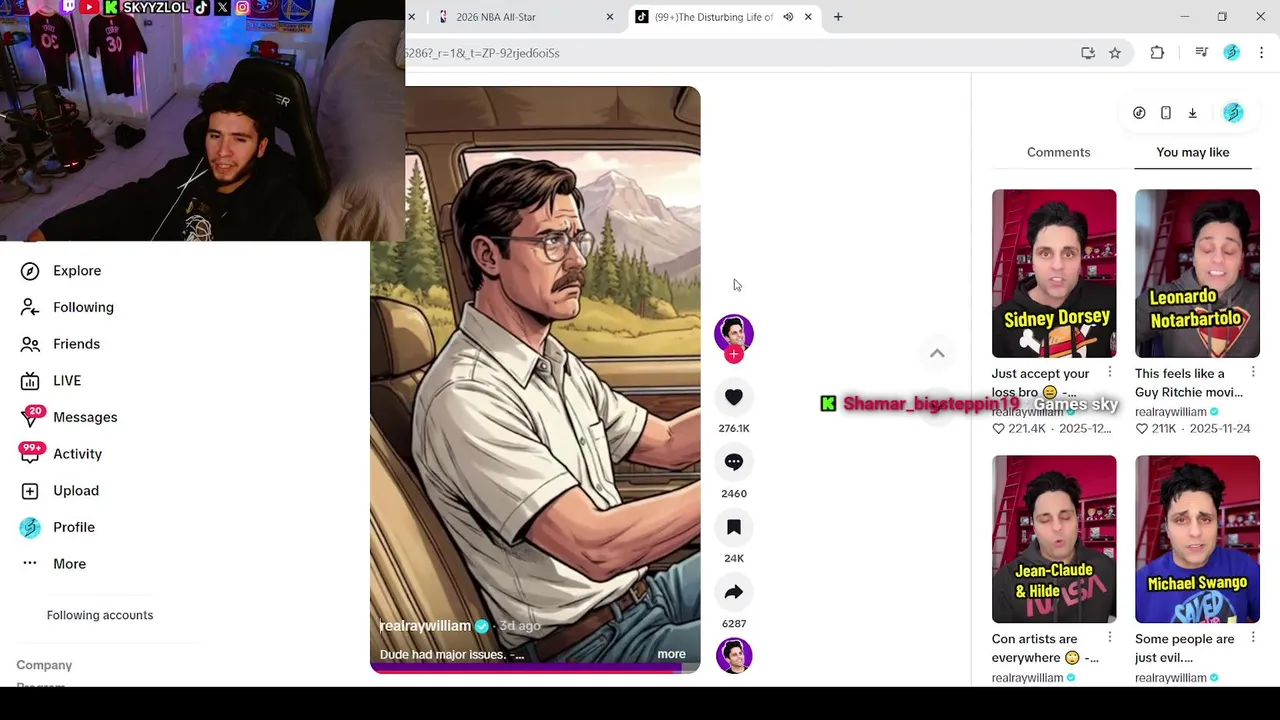Click the Company footer heading
The height and width of the screenshot is (720, 1280).
click(x=44, y=665)
